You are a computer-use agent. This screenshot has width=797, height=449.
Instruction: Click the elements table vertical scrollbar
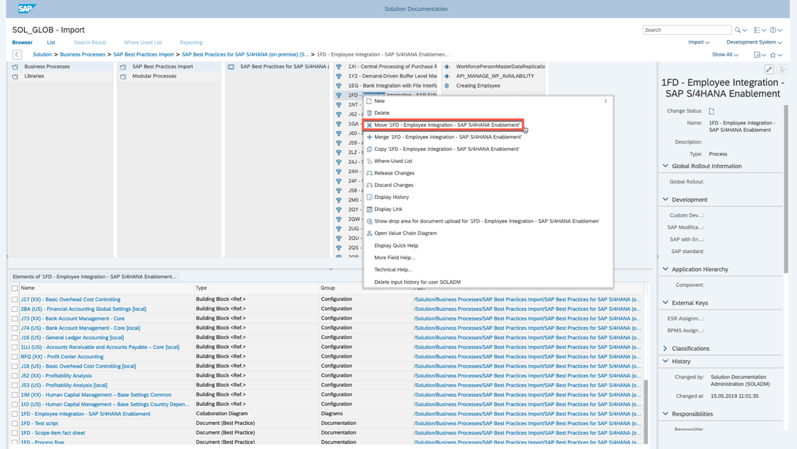(x=646, y=412)
